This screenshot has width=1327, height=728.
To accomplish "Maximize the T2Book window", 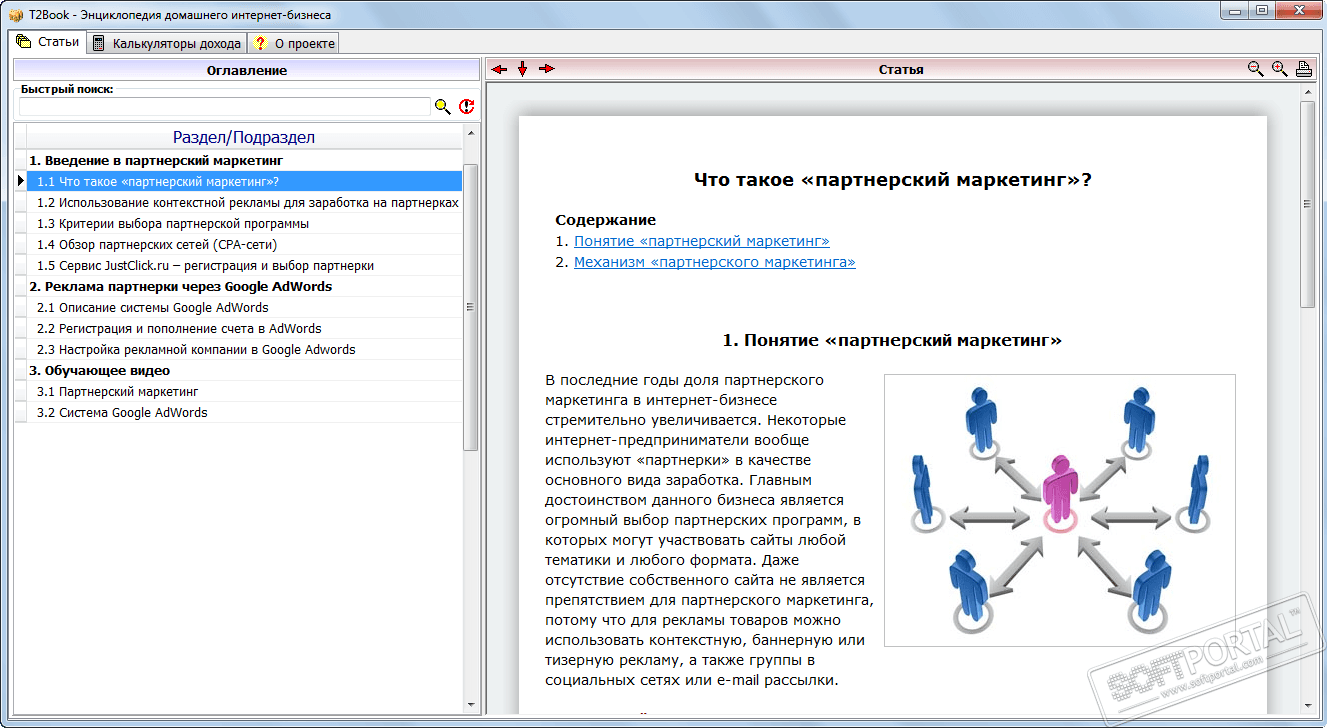I will pyautogui.click(x=1263, y=10).
